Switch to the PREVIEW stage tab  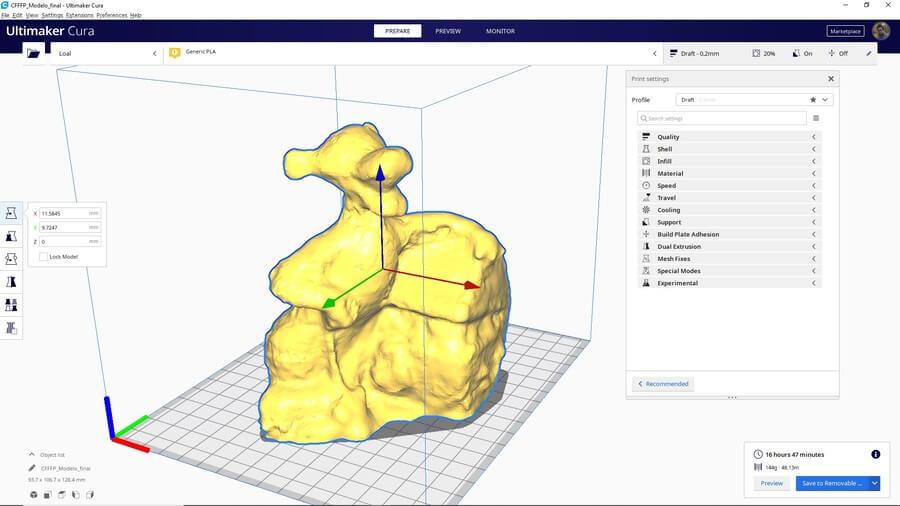(x=448, y=31)
